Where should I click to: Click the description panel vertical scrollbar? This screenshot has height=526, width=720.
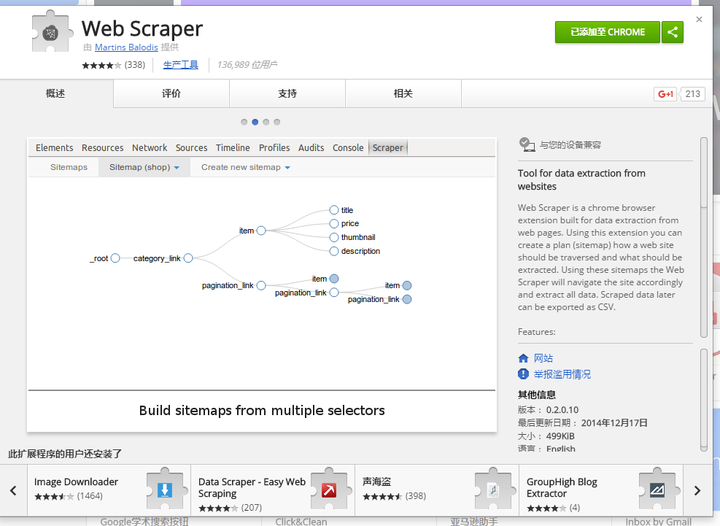(x=704, y=237)
